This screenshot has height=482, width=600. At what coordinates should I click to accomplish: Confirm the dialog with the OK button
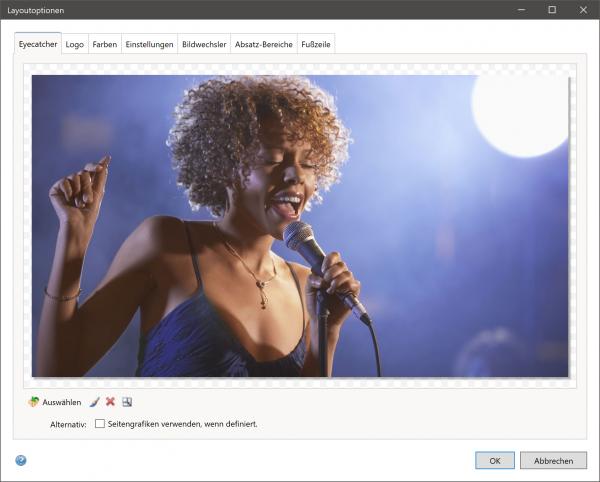click(x=494, y=460)
